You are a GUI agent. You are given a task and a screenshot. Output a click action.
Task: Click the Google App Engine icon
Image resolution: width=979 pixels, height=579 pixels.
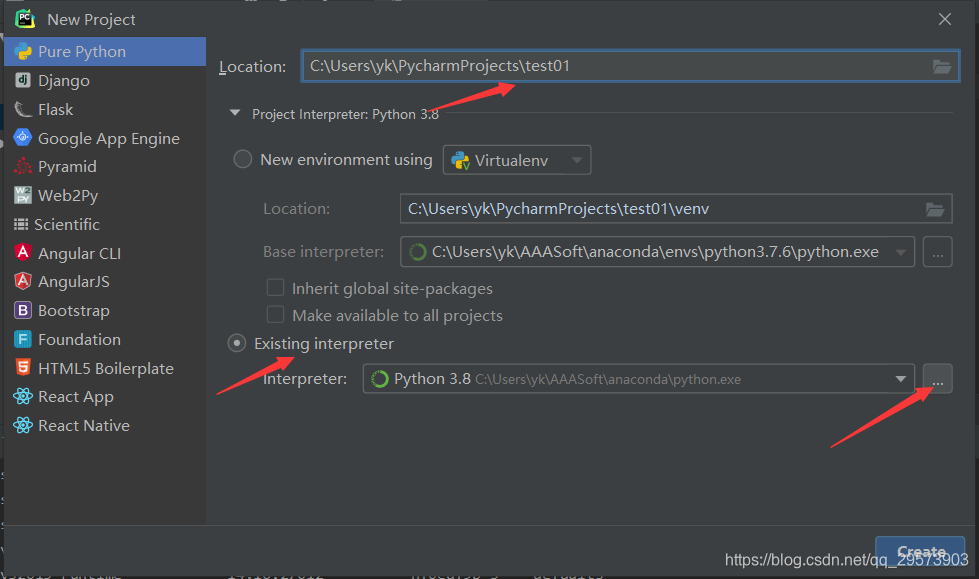(23, 137)
